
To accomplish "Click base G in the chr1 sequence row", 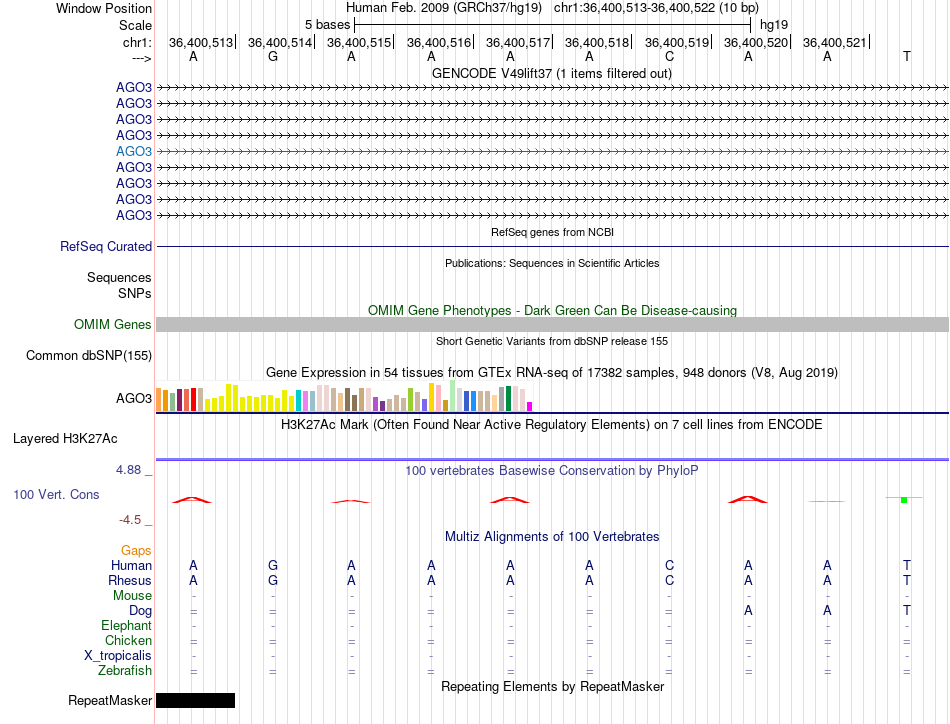I will coord(273,56).
